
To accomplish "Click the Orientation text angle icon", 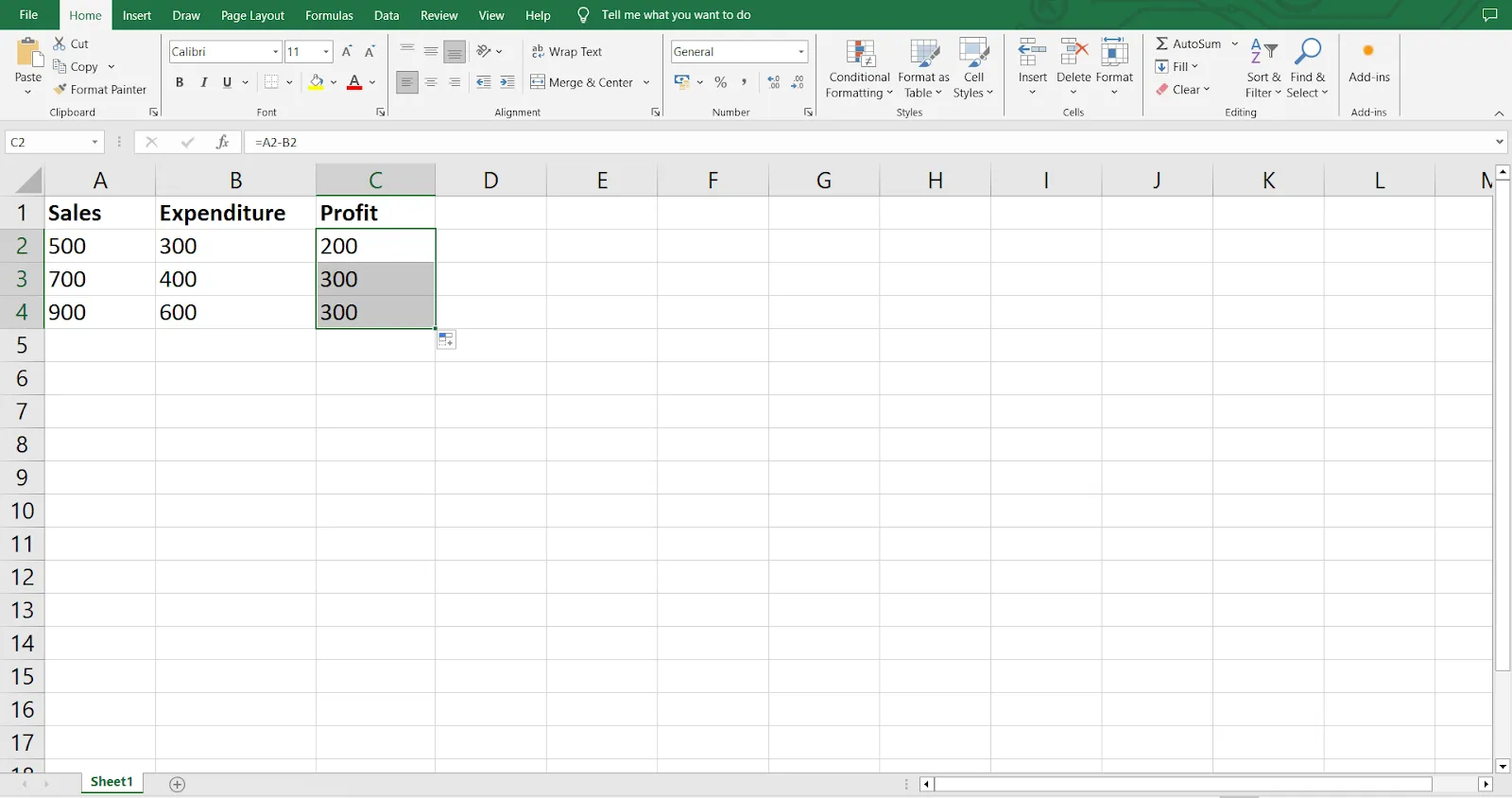I will point(484,51).
